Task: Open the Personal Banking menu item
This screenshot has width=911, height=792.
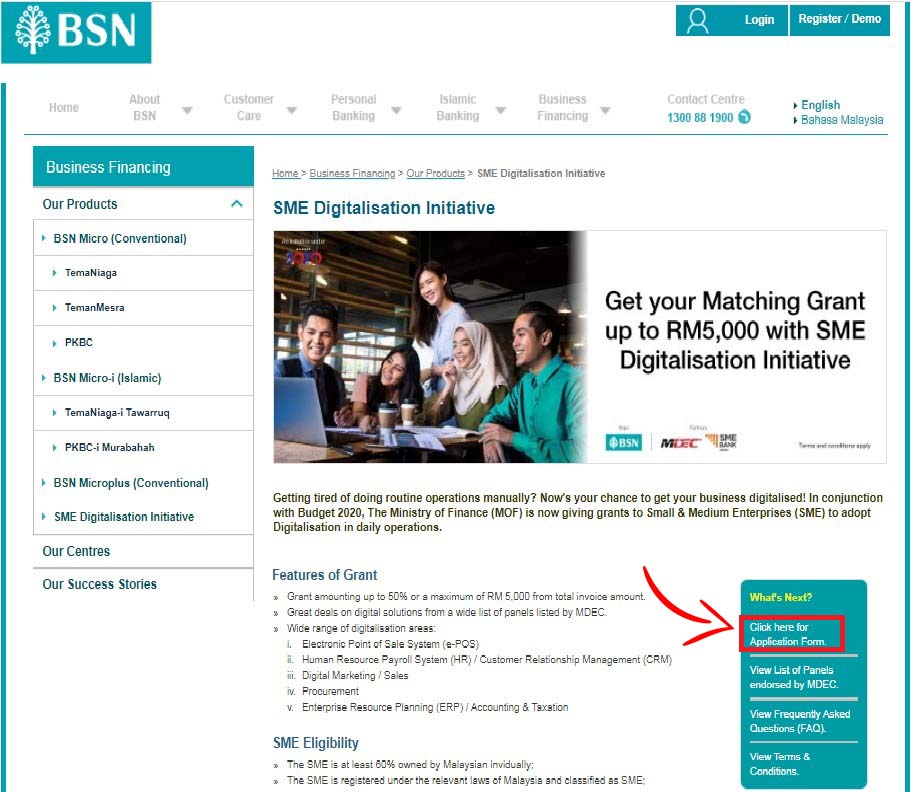Action: click(x=353, y=107)
